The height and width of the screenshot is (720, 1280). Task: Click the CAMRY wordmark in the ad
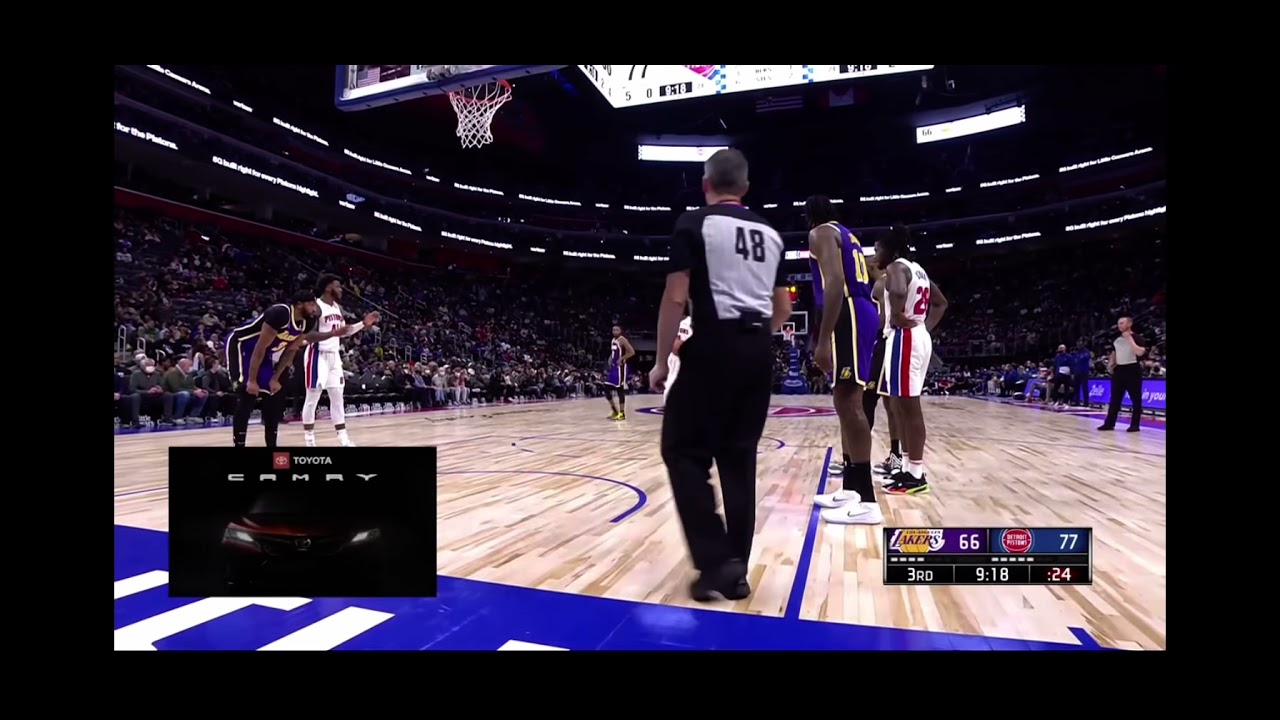[302, 478]
